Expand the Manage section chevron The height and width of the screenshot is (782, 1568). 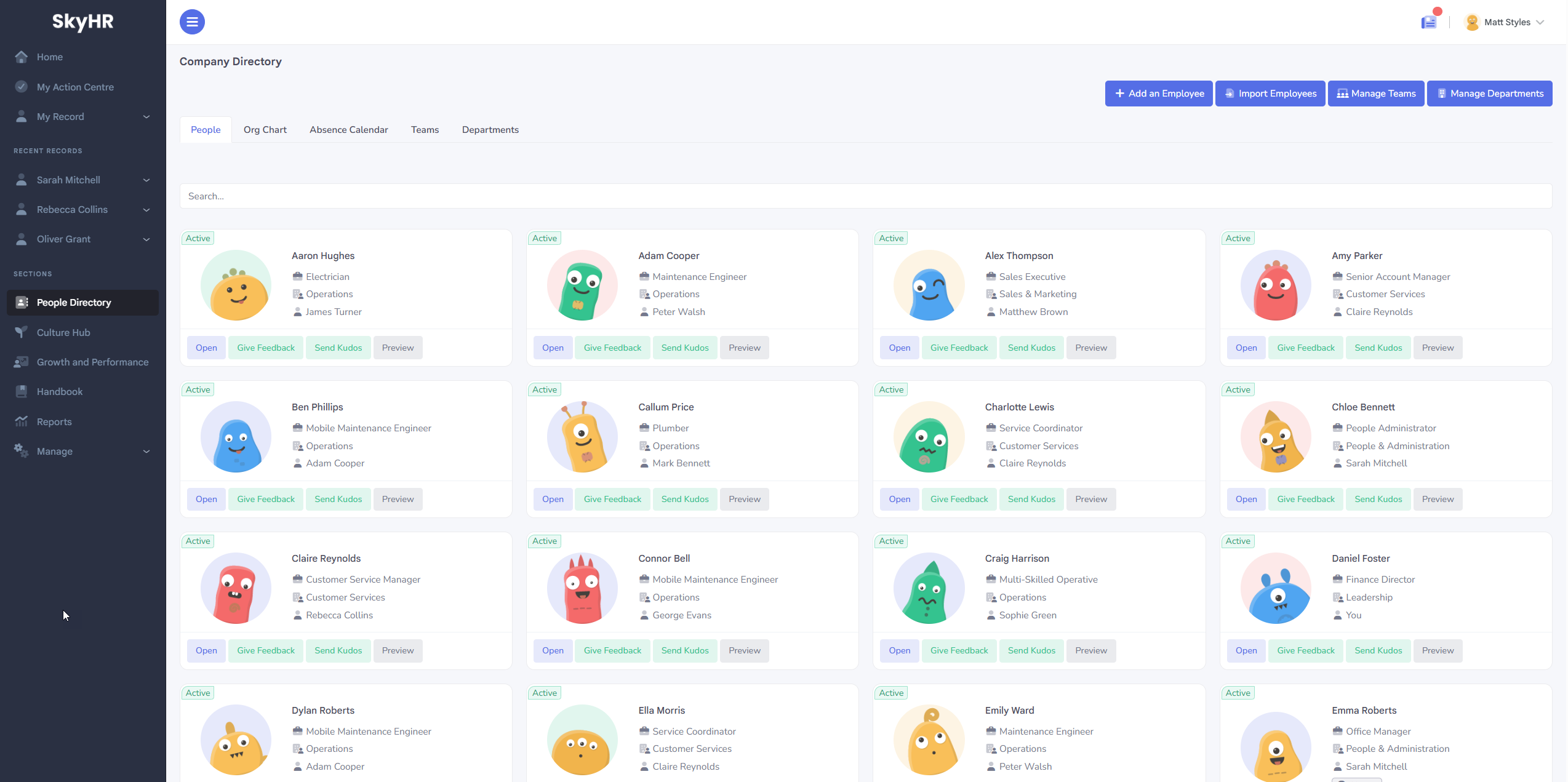tap(146, 452)
